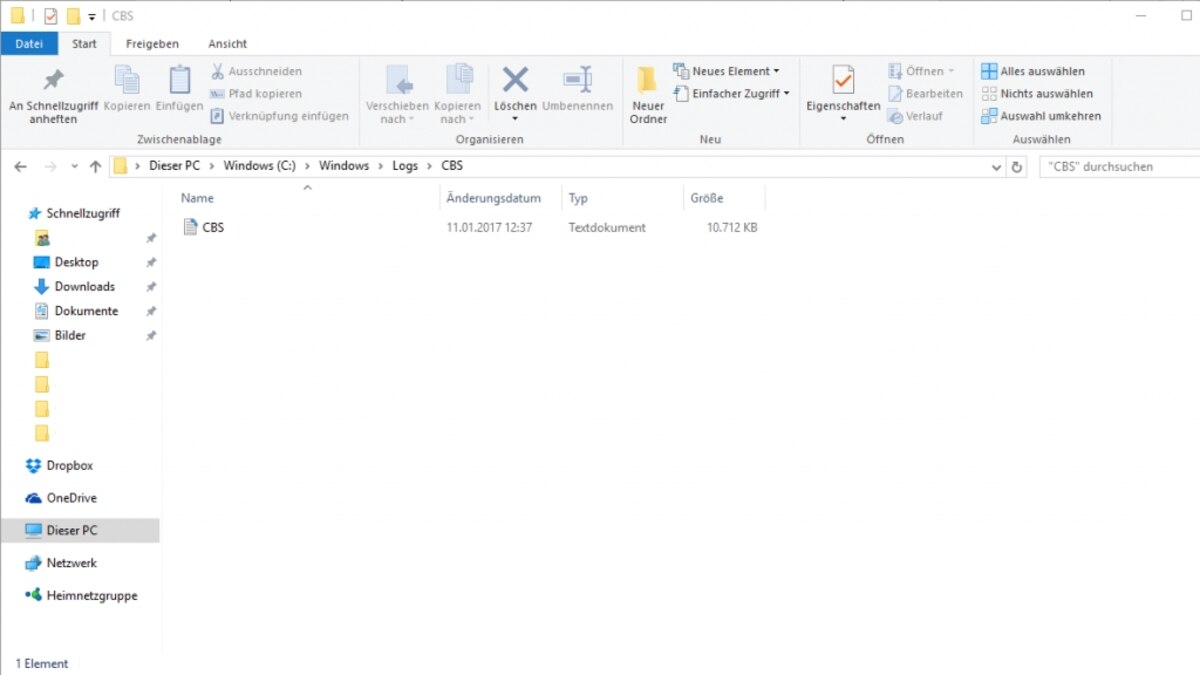Open recent locations dropdown arrow
This screenshot has width=1200, height=675.
click(73, 167)
